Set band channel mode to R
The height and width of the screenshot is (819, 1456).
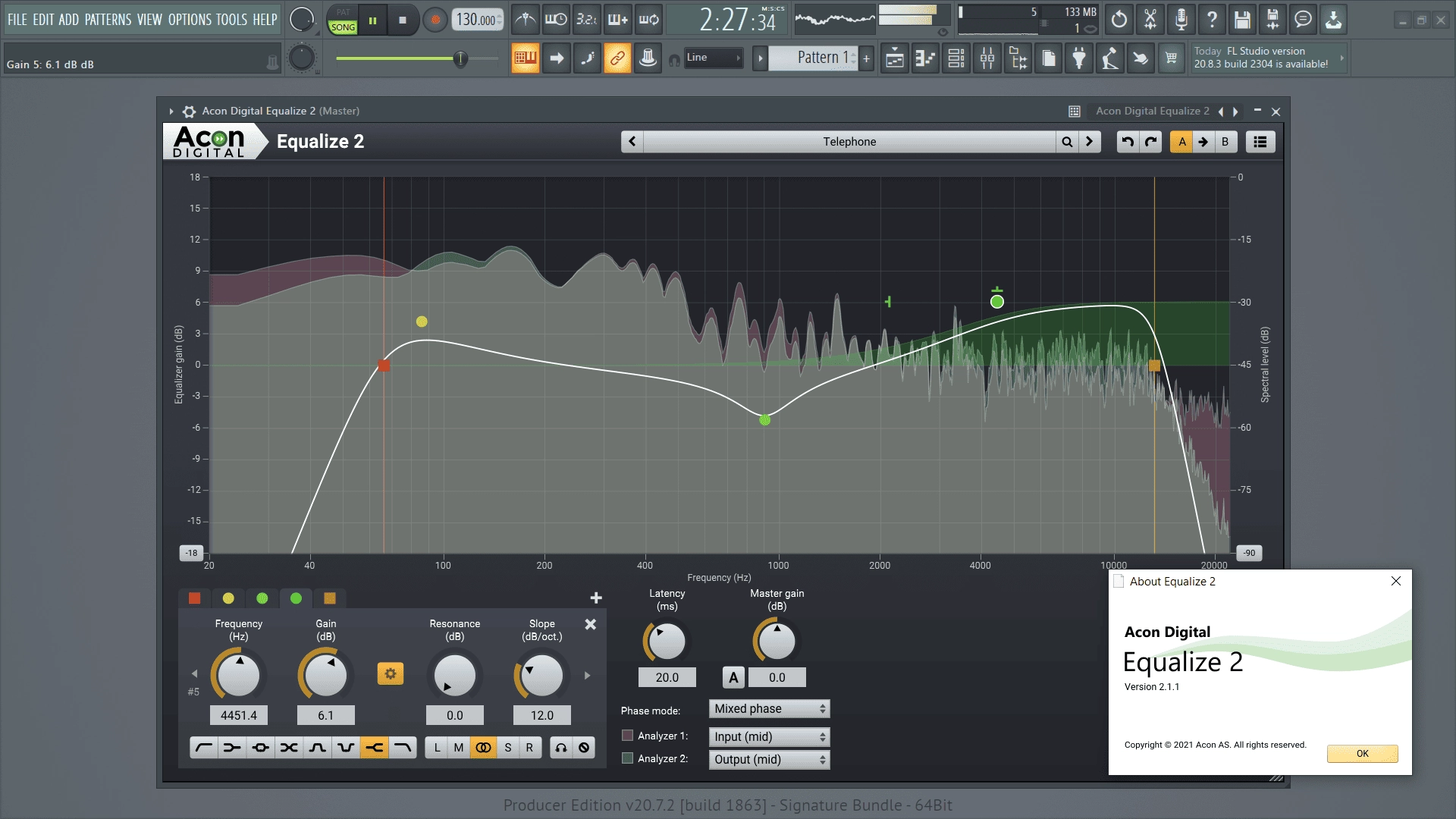[x=530, y=748]
